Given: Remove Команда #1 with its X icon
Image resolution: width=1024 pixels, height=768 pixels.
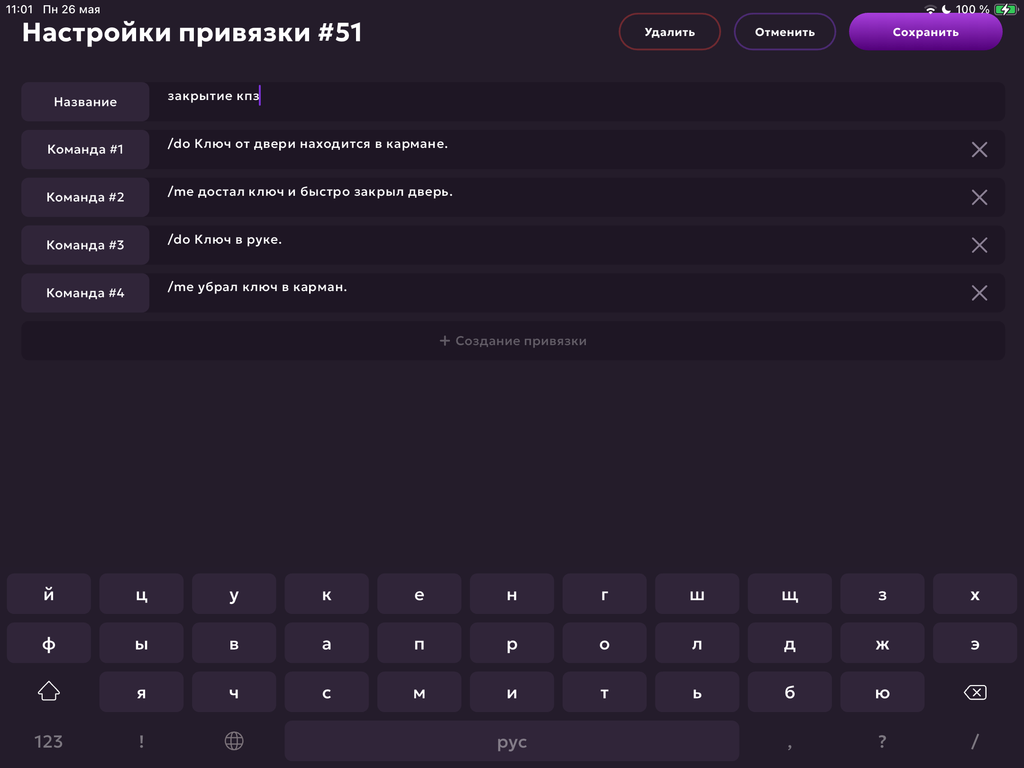Looking at the screenshot, I should coord(979,150).
